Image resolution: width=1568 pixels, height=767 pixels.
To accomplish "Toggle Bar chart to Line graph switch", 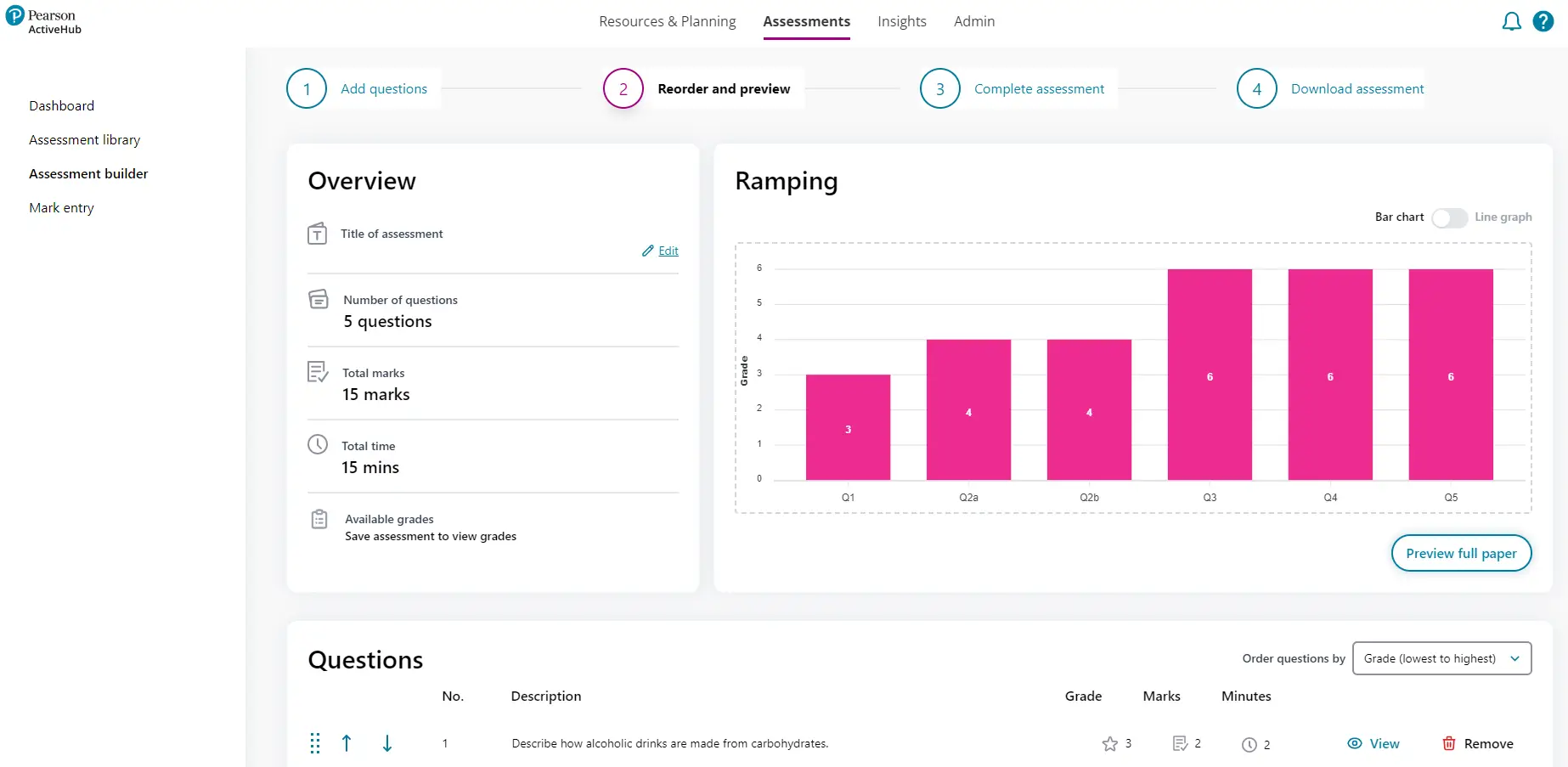I will point(1449,217).
